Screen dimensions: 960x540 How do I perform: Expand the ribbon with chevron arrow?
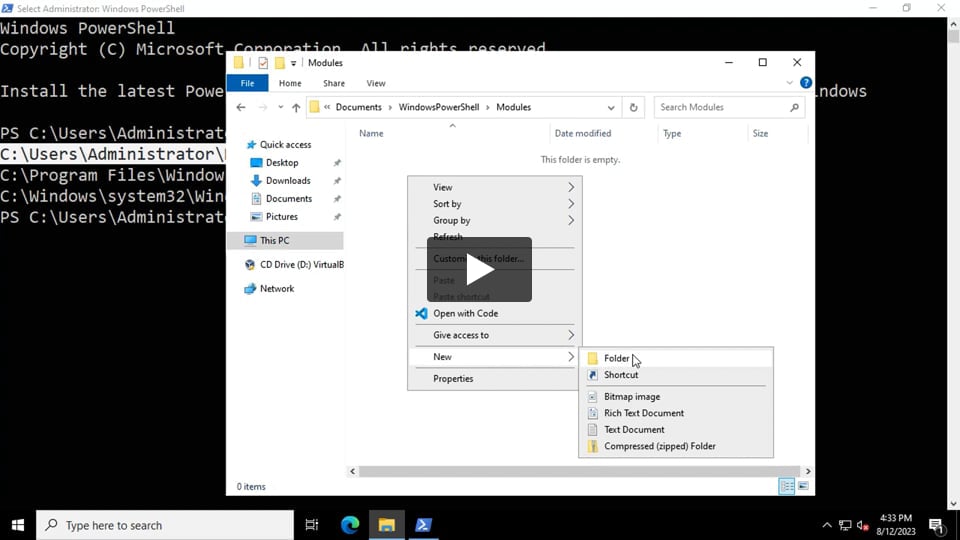pos(791,83)
